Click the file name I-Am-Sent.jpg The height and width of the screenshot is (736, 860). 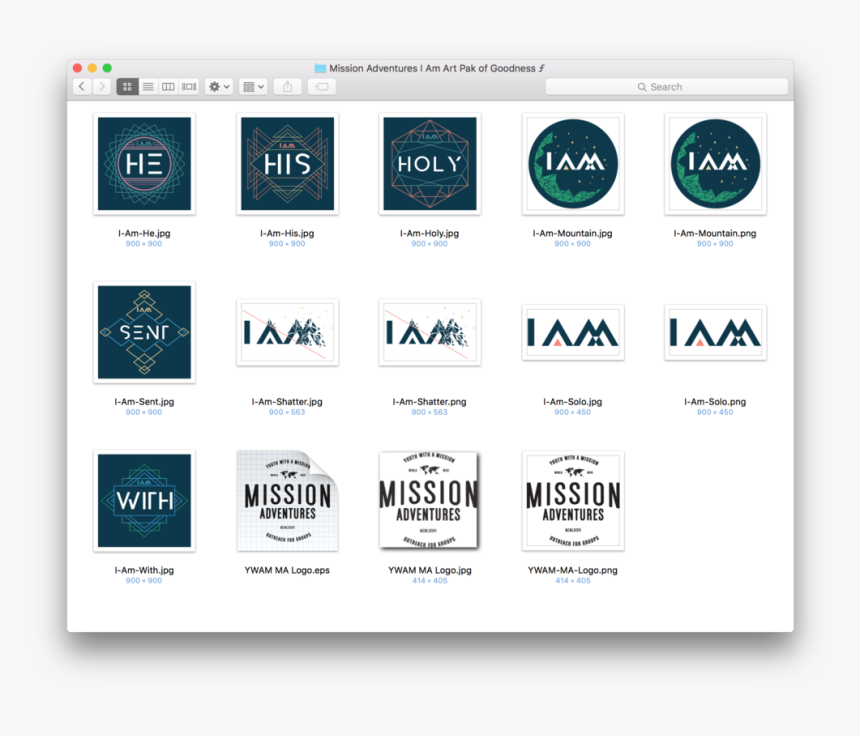coord(144,401)
